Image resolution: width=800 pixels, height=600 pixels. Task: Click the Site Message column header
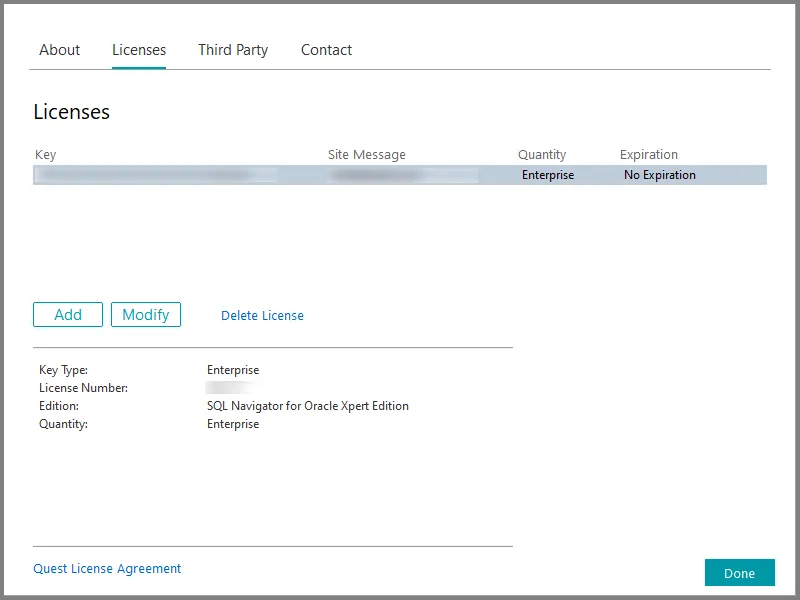point(367,155)
